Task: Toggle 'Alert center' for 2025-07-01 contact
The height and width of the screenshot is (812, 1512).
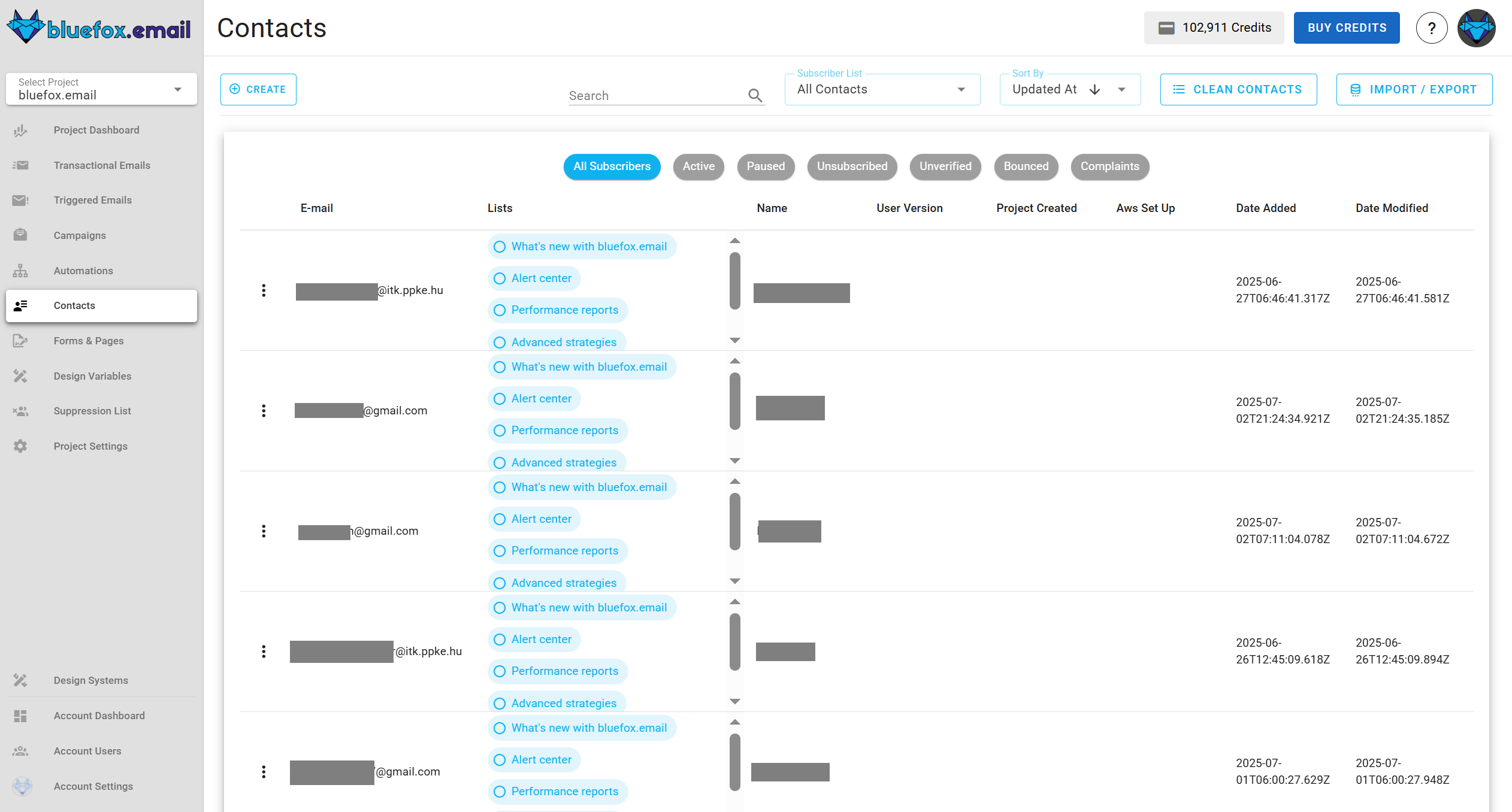Action: click(534, 760)
